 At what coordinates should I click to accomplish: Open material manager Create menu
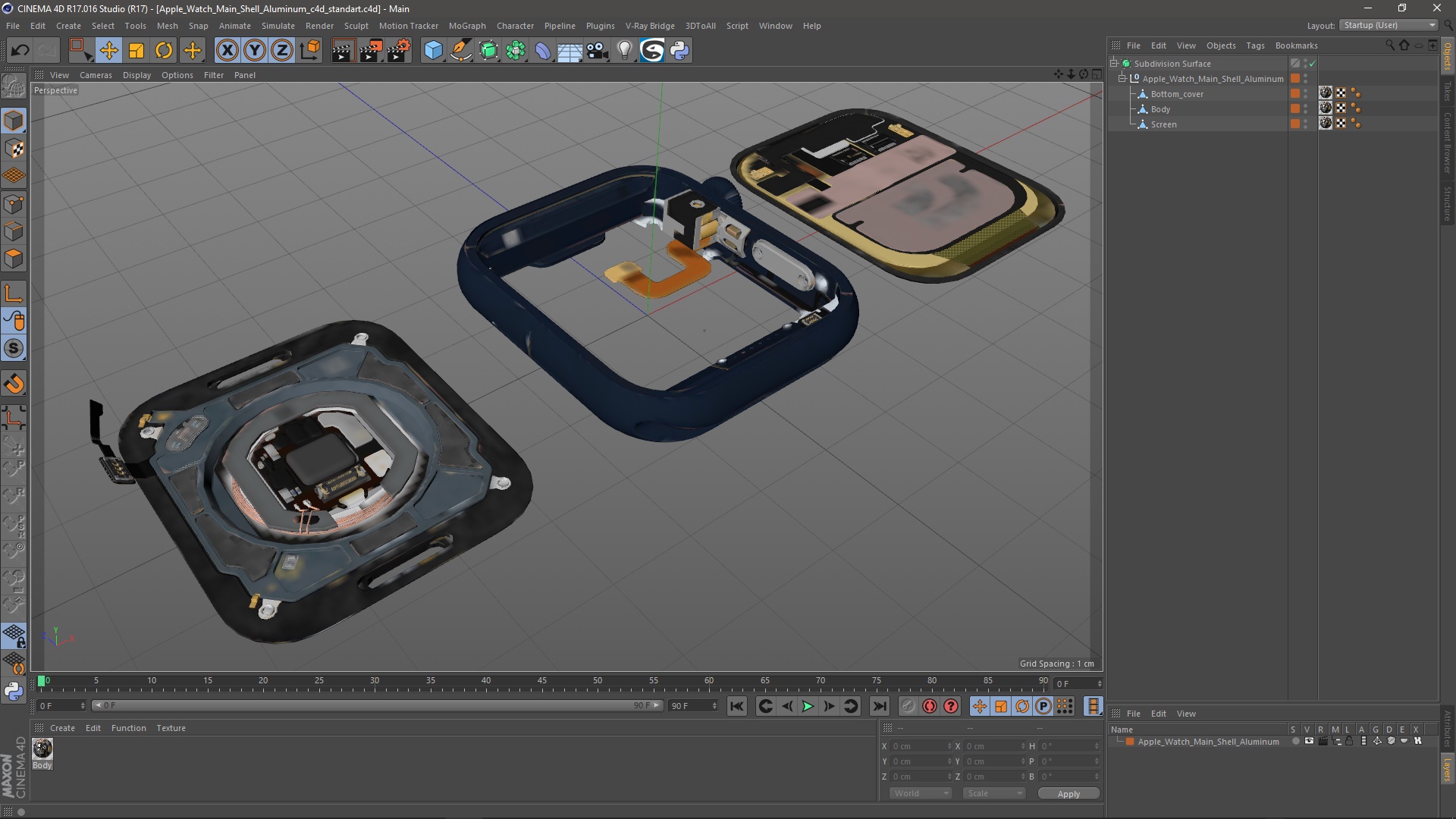[x=62, y=728]
